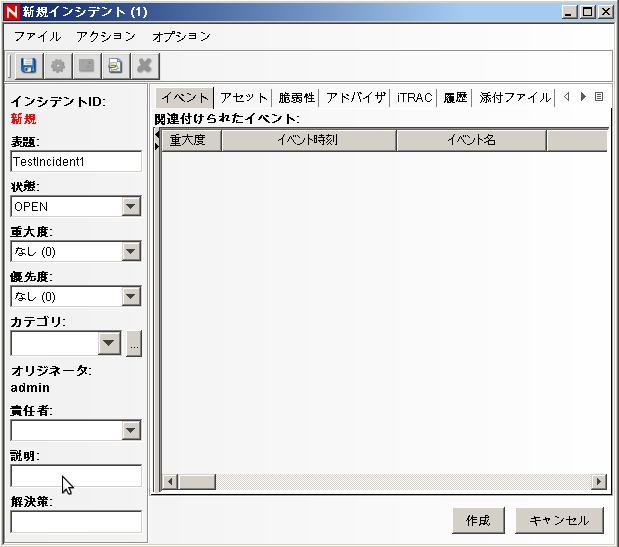Switch to the iTRAC tab
The width and height of the screenshot is (619, 547).
click(414, 97)
